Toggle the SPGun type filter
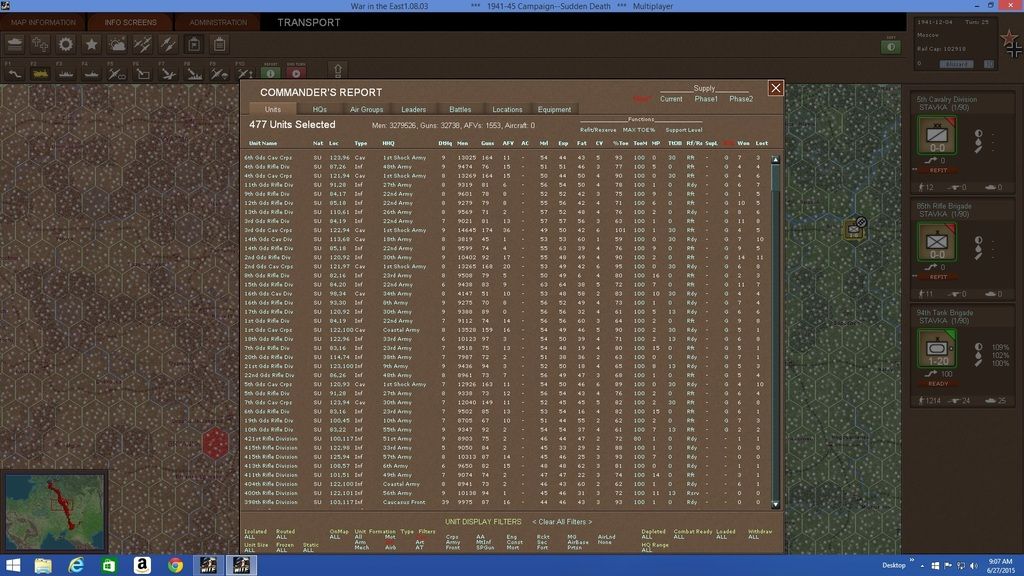Viewport: 1024px width, 576px height. click(485, 547)
